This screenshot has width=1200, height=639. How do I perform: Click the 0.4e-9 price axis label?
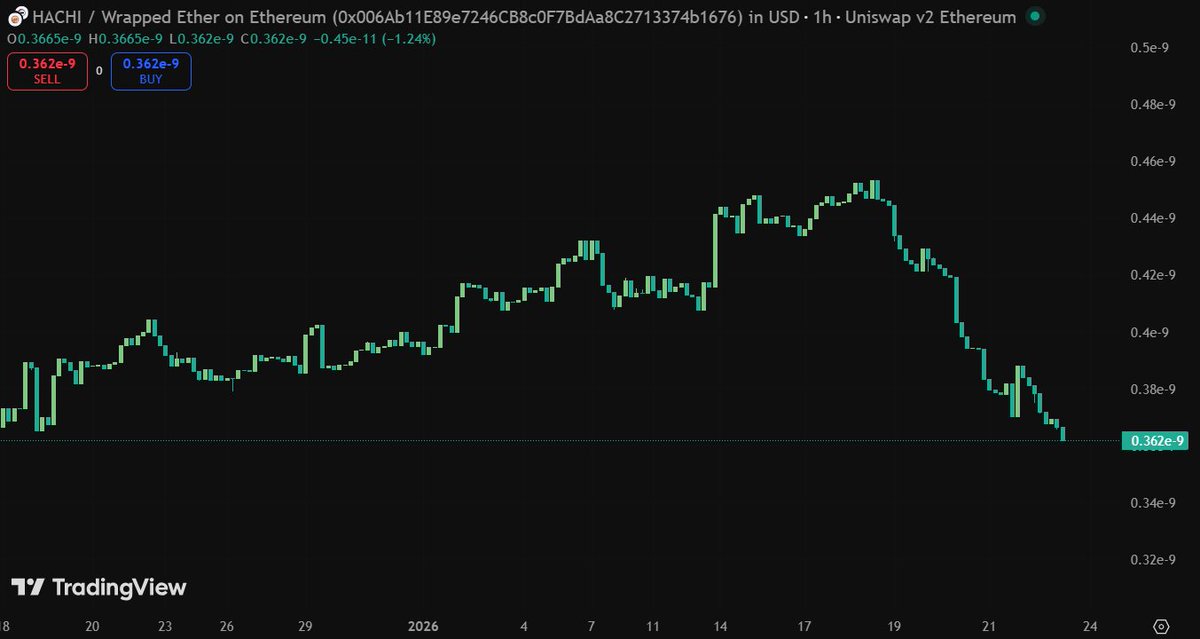tap(1151, 332)
